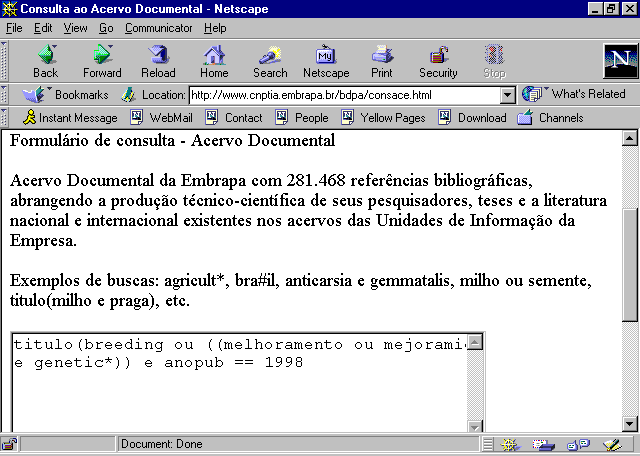Image resolution: width=640 pixels, height=456 pixels.
Task: Collapse the personal toolbar via its handle
Action: pyautogui.click(x=4, y=118)
